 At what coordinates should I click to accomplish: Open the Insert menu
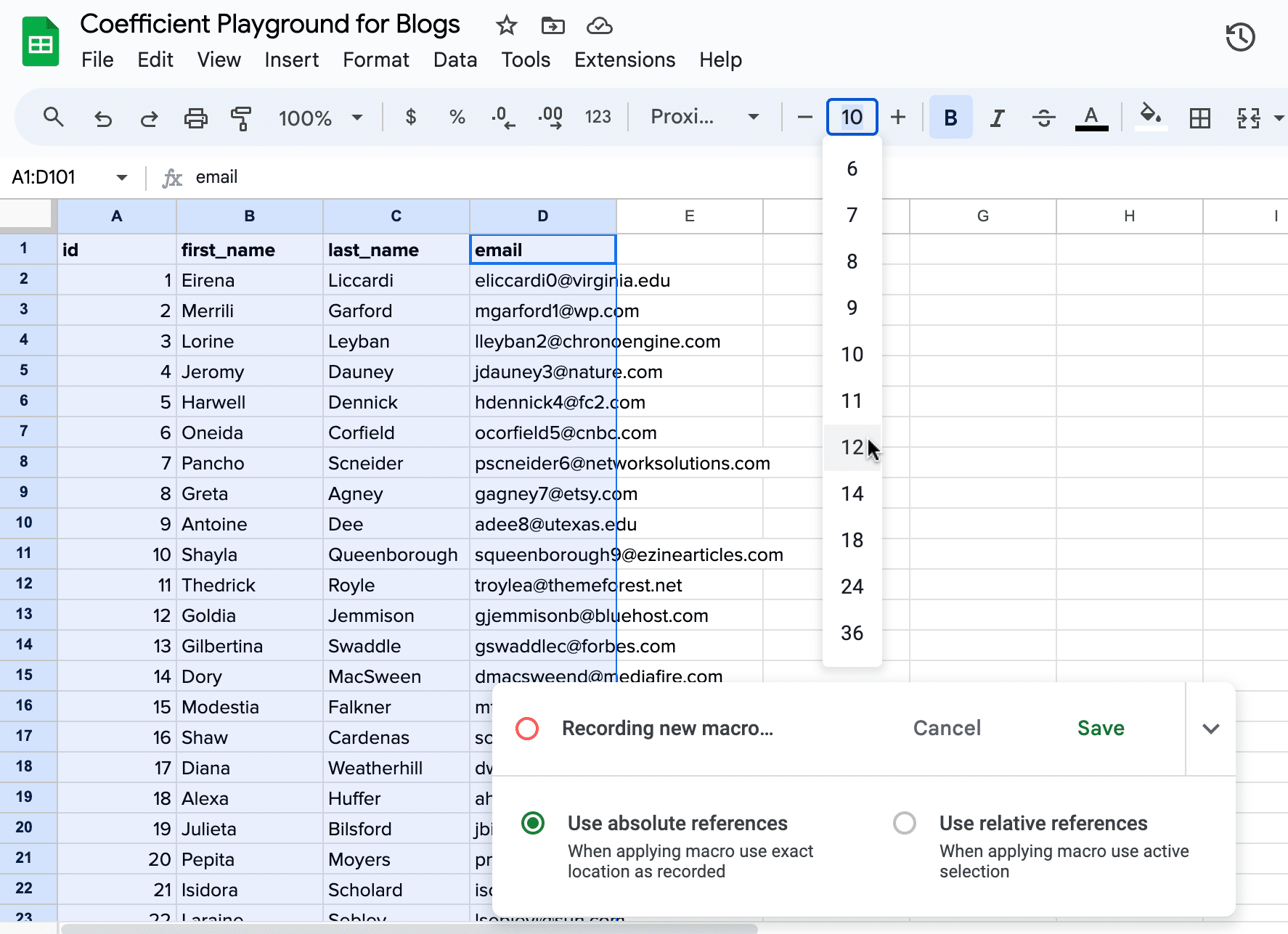click(291, 60)
